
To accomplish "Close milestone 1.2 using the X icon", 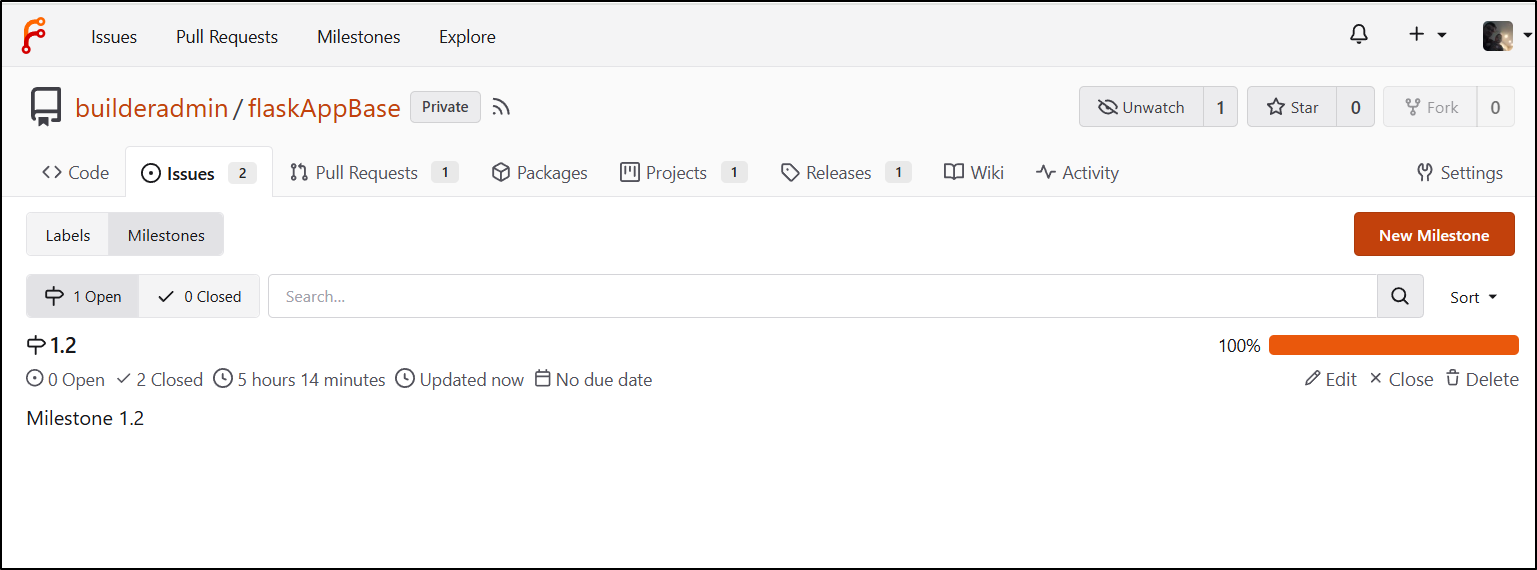I will click(1401, 379).
